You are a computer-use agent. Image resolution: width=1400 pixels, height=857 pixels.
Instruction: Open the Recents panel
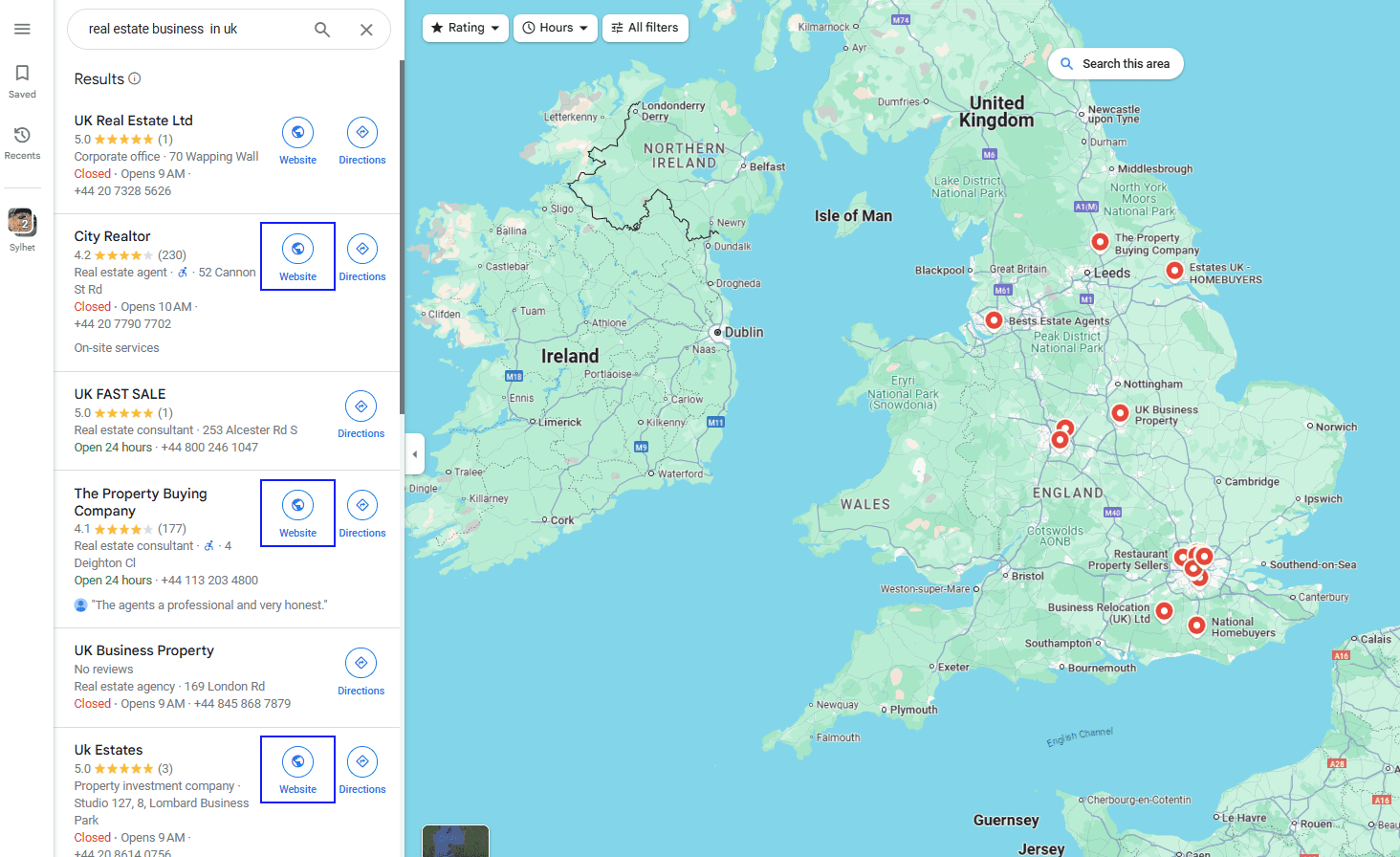pyautogui.click(x=22, y=143)
